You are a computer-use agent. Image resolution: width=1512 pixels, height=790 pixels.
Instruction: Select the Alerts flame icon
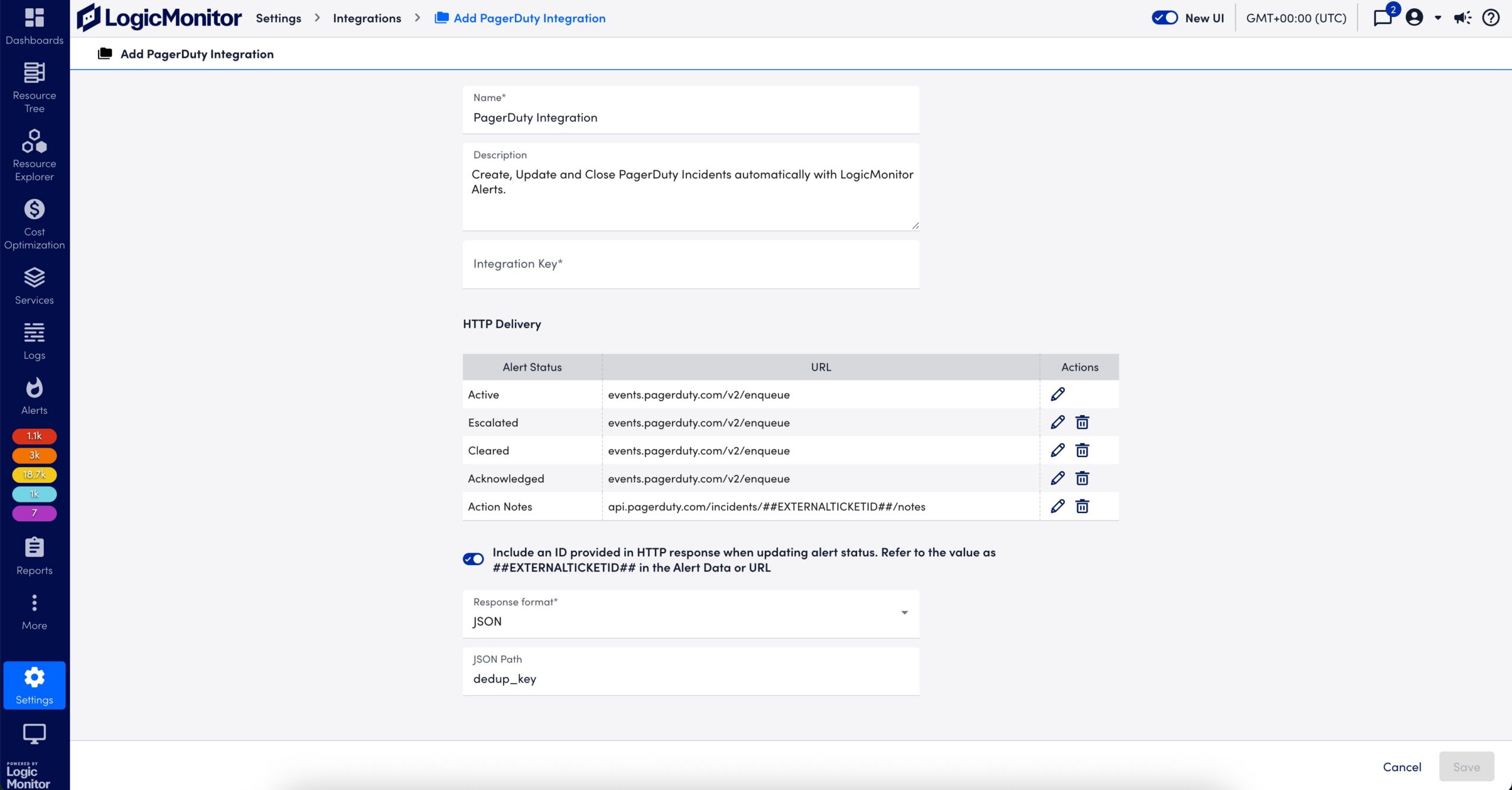pyautogui.click(x=34, y=389)
